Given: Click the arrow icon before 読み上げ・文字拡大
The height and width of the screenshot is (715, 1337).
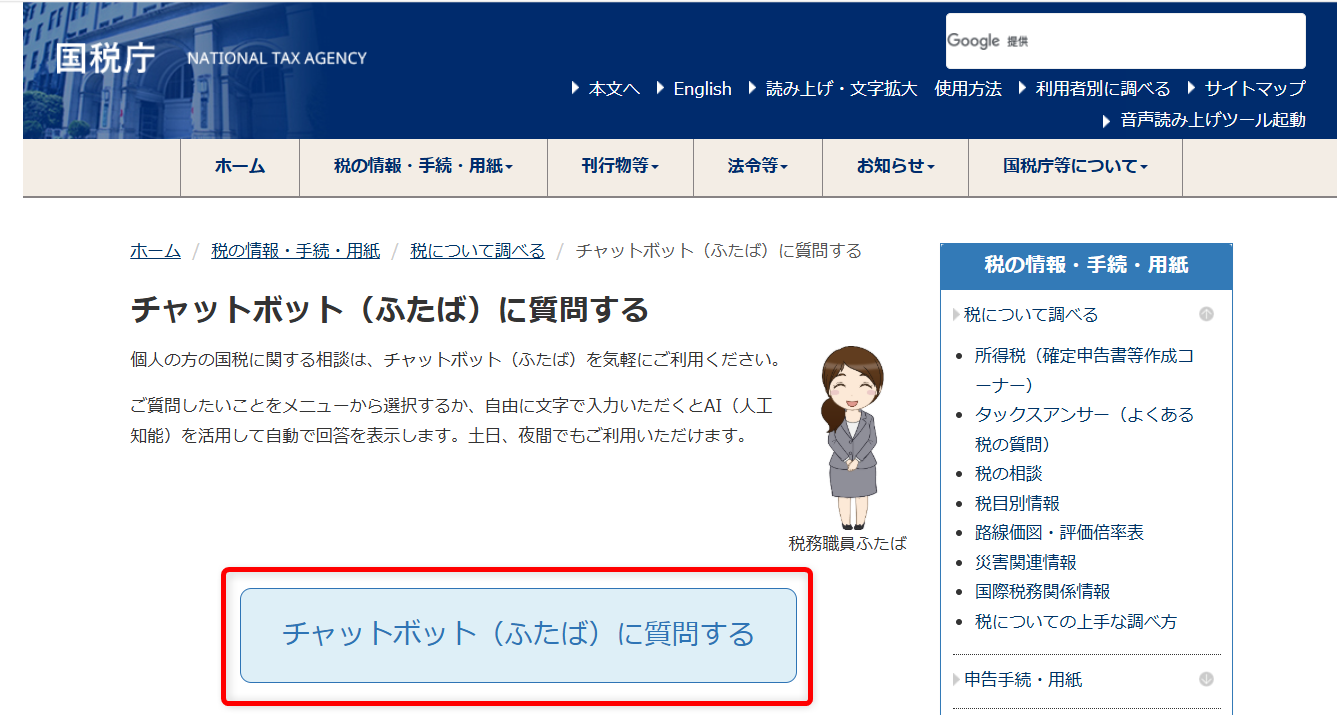Looking at the screenshot, I should [753, 88].
